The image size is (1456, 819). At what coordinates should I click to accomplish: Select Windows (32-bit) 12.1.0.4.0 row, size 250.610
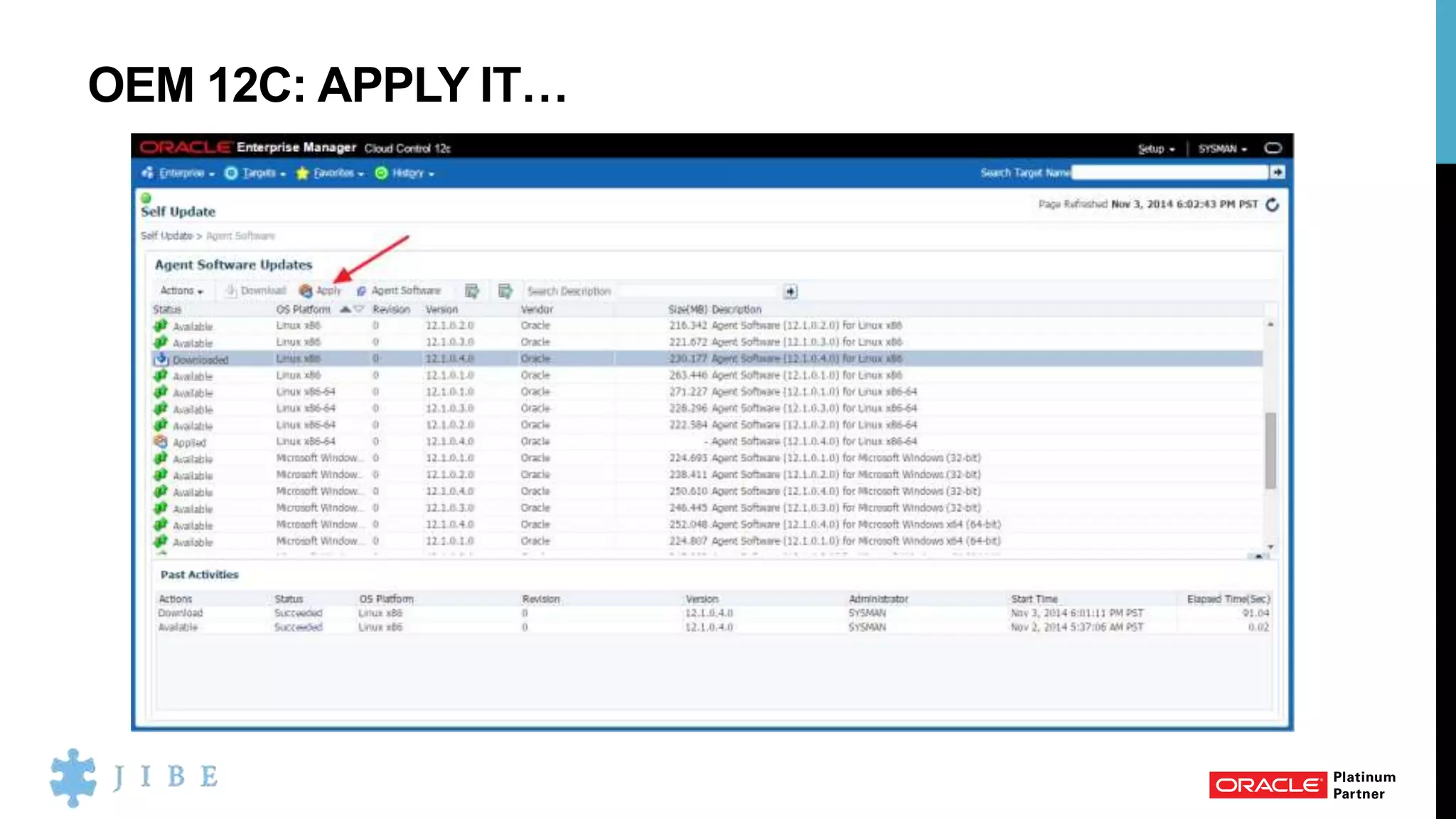point(707,491)
